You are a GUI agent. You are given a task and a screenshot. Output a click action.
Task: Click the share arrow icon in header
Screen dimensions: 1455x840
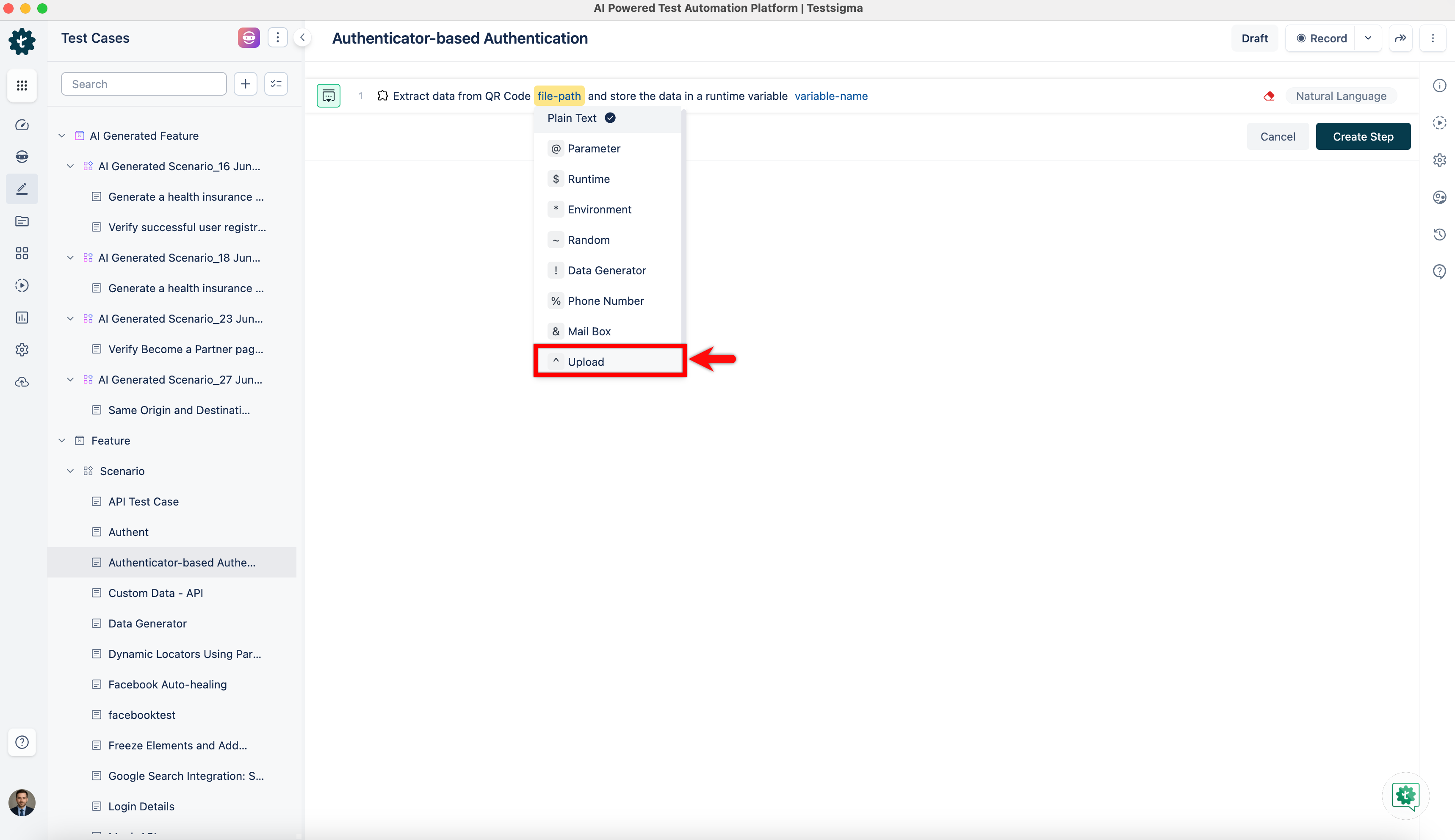[x=1400, y=38]
